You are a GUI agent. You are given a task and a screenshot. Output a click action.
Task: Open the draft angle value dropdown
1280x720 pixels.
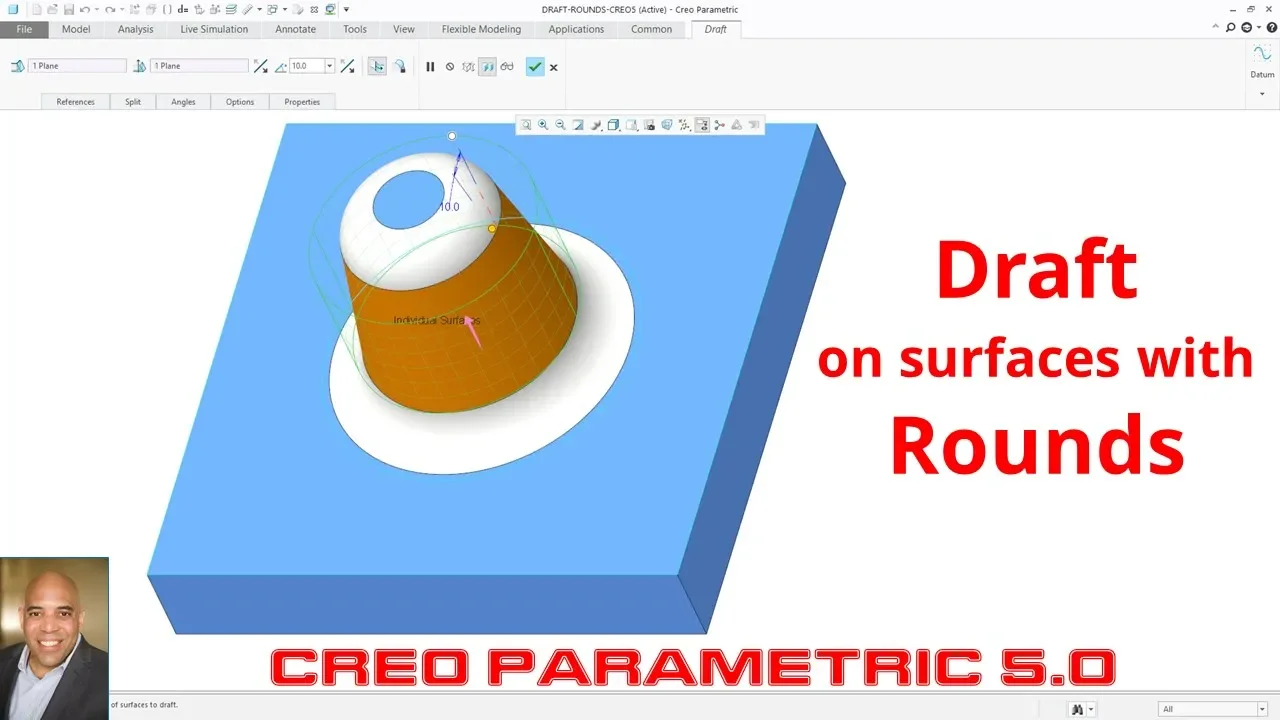coord(330,66)
